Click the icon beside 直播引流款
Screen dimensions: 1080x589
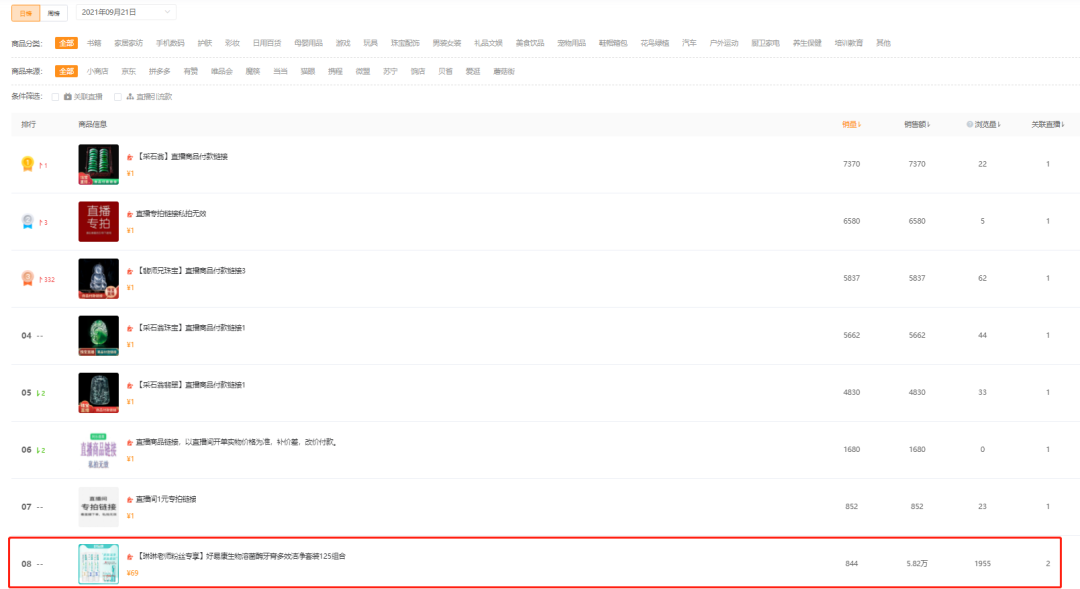[x=129, y=96]
